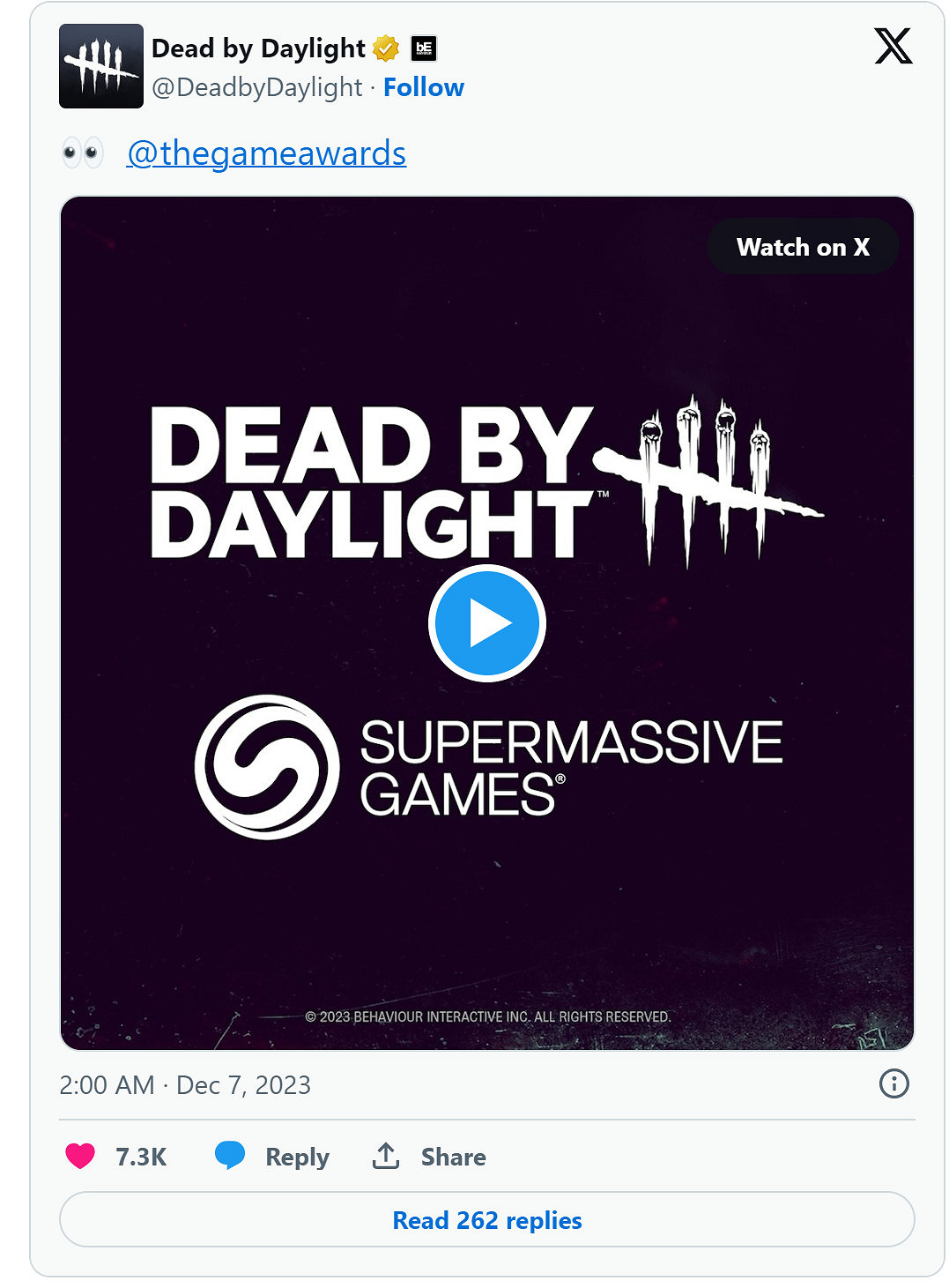Image resolution: width=949 pixels, height=1288 pixels.
Task: Click the Share text label
Action: [453, 1157]
